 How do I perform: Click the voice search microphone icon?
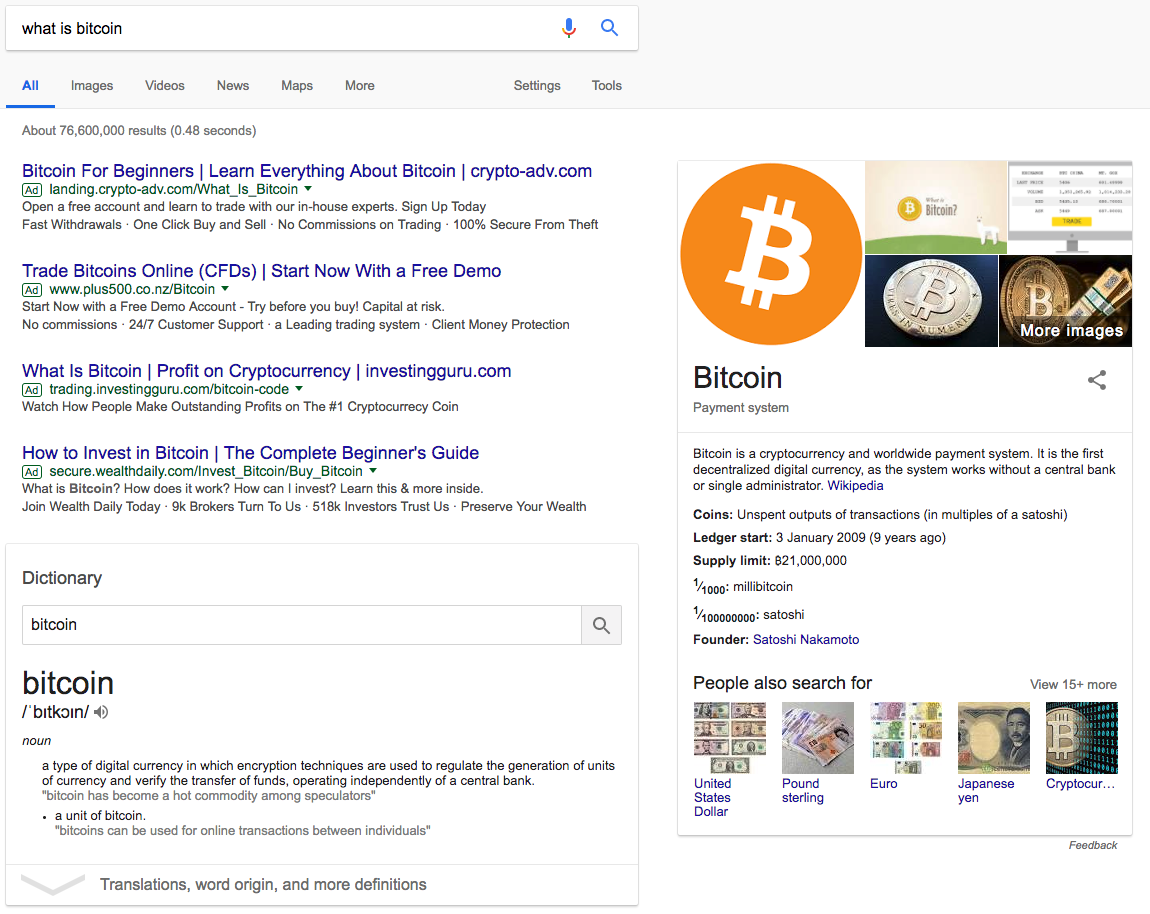click(568, 28)
